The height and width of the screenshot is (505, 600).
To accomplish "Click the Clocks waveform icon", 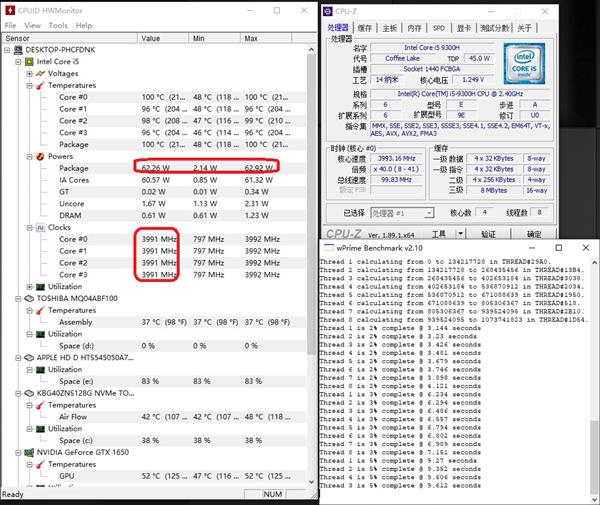I will point(40,228).
